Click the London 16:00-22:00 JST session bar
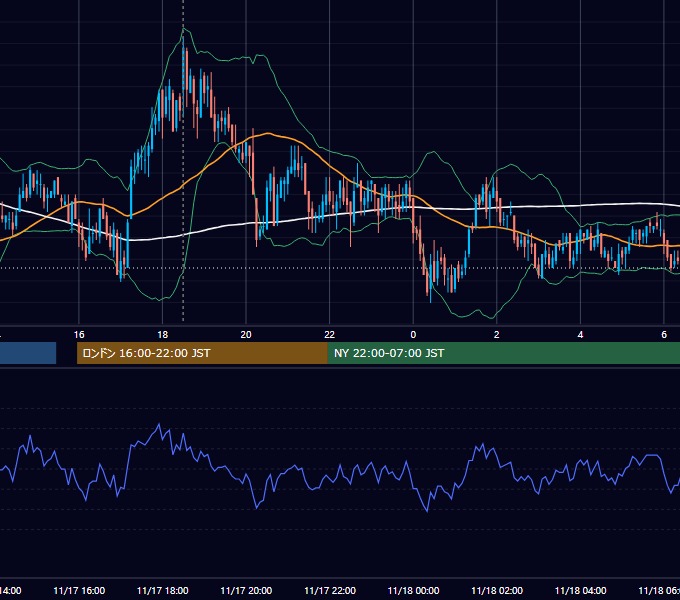The width and height of the screenshot is (680, 600). coord(202,353)
